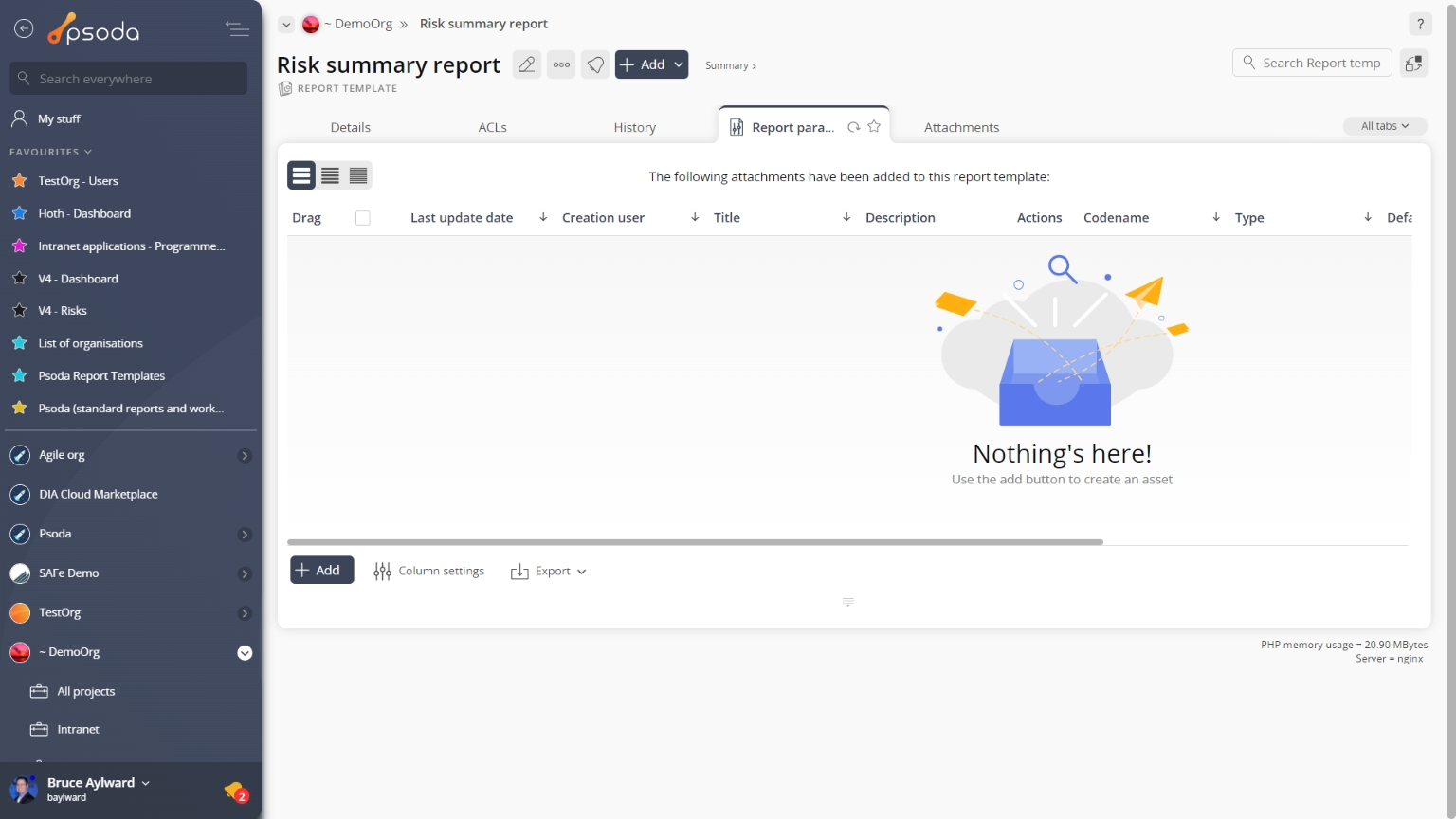Open the more options ellipsis button
The width and height of the screenshot is (1456, 819).
561,64
